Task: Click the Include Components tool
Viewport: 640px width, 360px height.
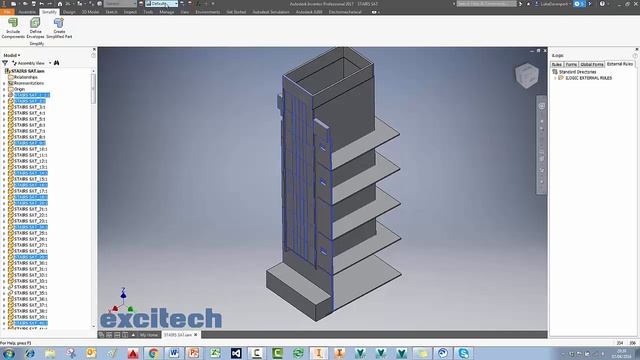Action: (x=13, y=29)
